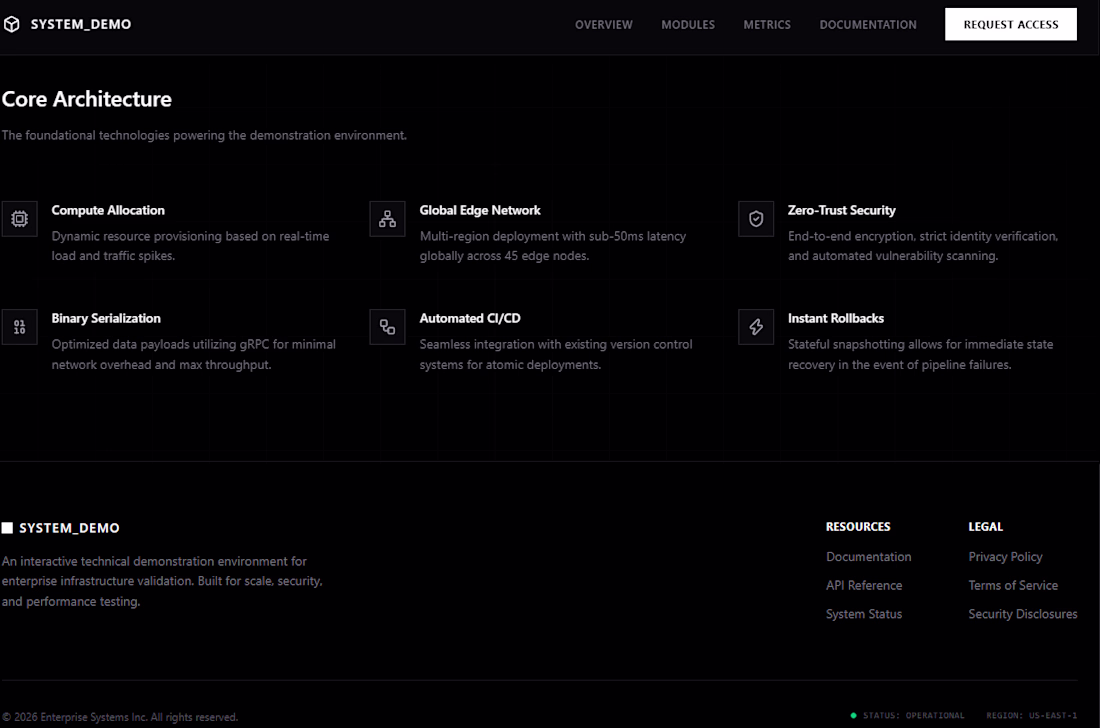
Task: Click the Global Edge Network title
Action: pos(480,210)
